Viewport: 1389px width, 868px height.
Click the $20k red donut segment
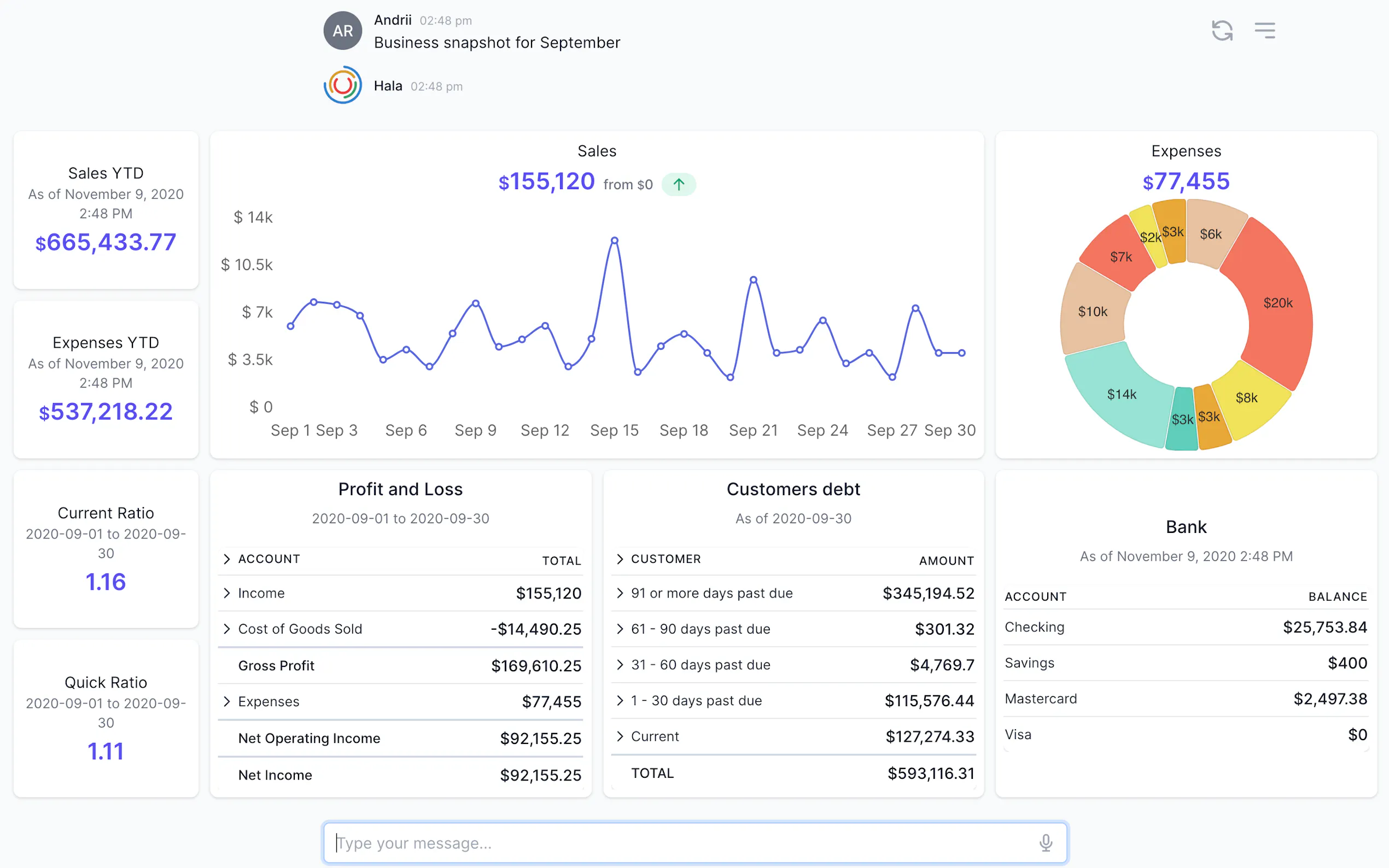1277,302
